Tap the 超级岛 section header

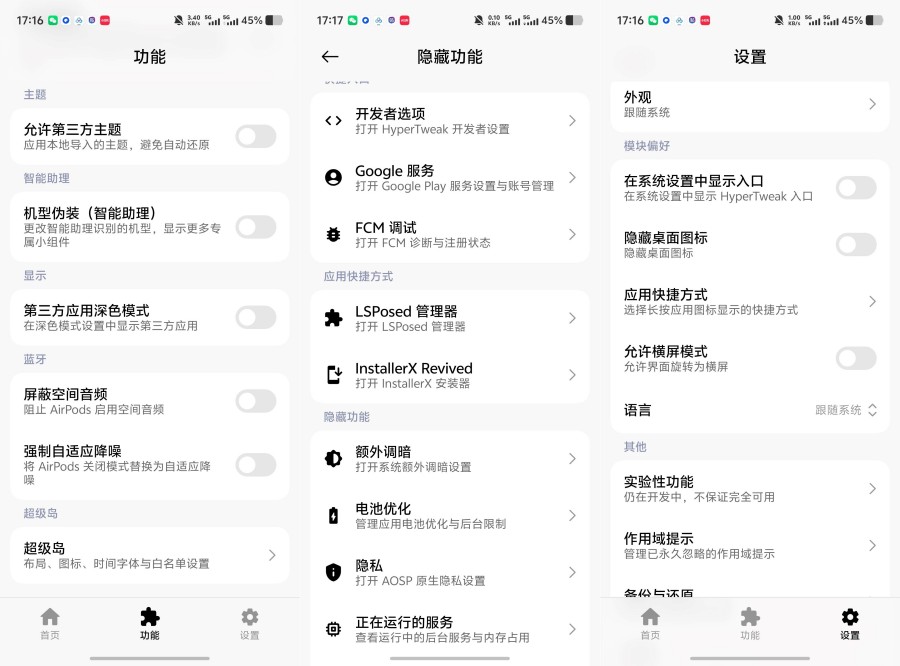[x=40, y=513]
